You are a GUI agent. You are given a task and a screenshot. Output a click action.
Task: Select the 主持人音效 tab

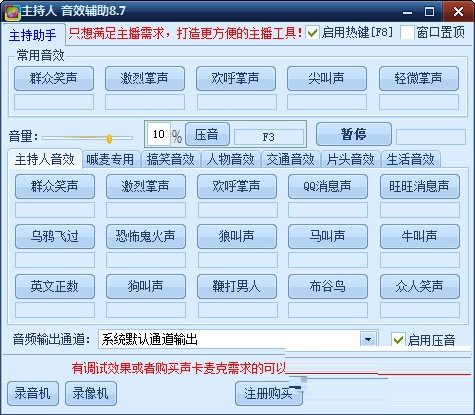44,159
